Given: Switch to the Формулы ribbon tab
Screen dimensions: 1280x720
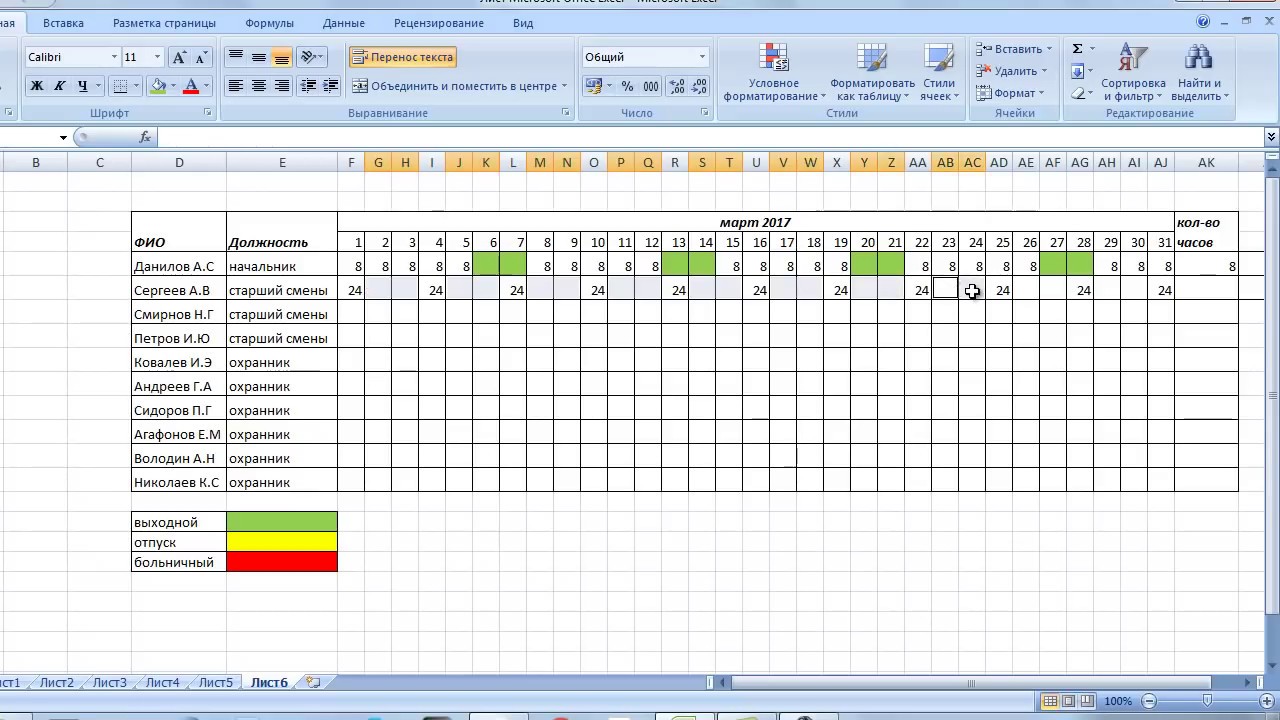Looking at the screenshot, I should click(x=269, y=23).
